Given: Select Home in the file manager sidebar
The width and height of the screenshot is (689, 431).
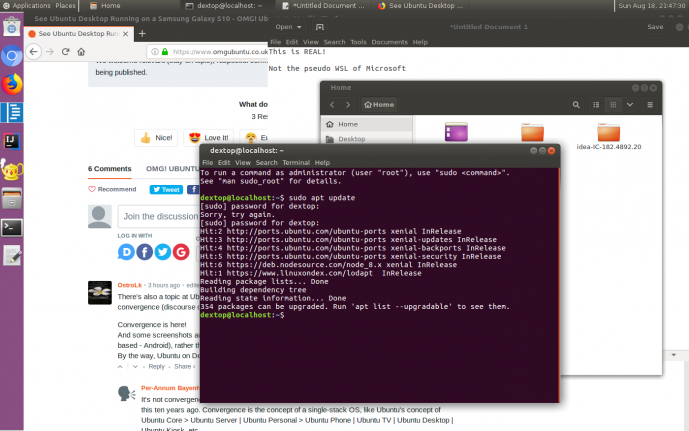Looking at the screenshot, I should pyautogui.click(x=367, y=124).
